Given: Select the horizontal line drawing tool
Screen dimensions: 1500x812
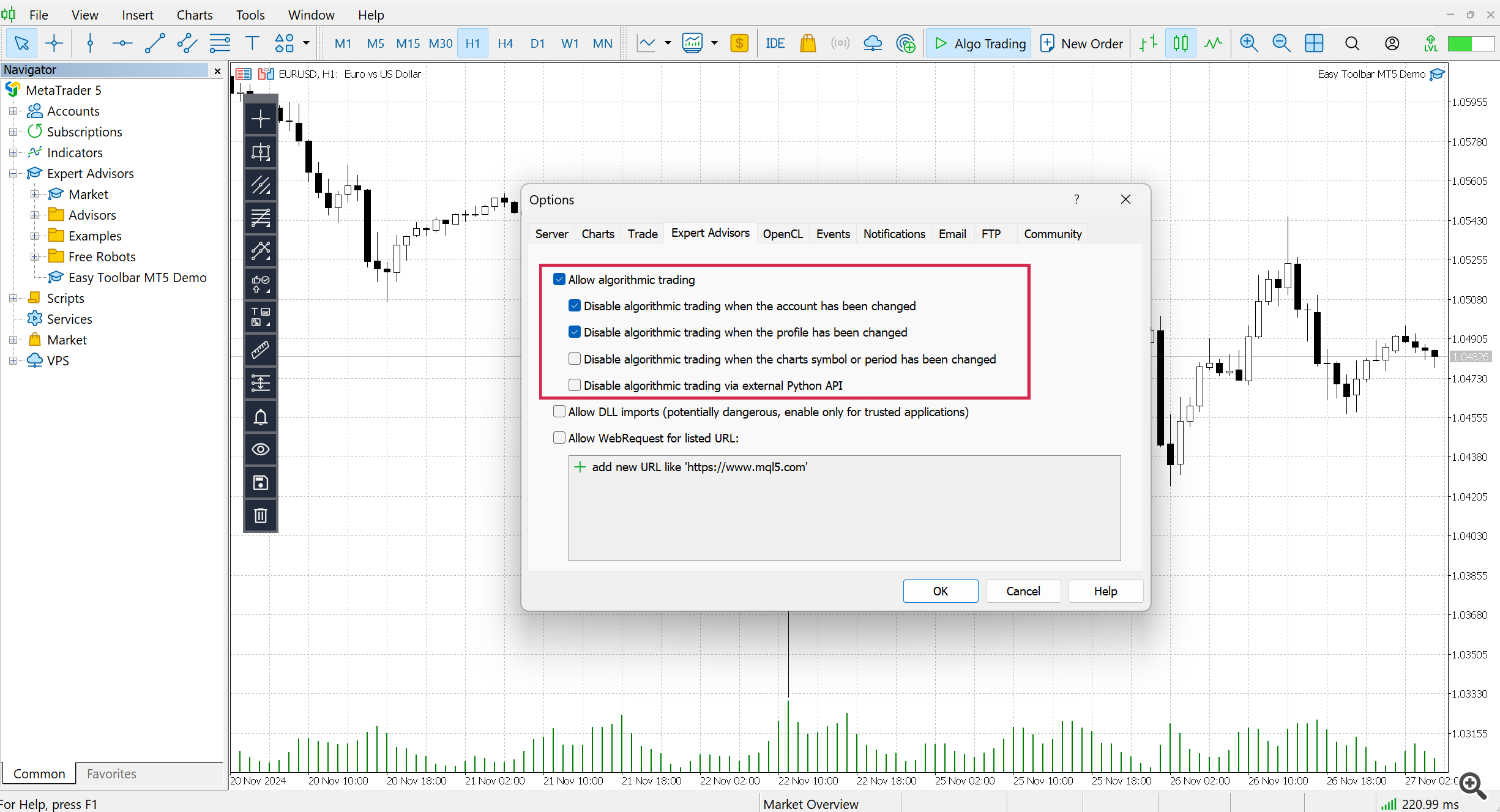Looking at the screenshot, I should click(x=122, y=43).
